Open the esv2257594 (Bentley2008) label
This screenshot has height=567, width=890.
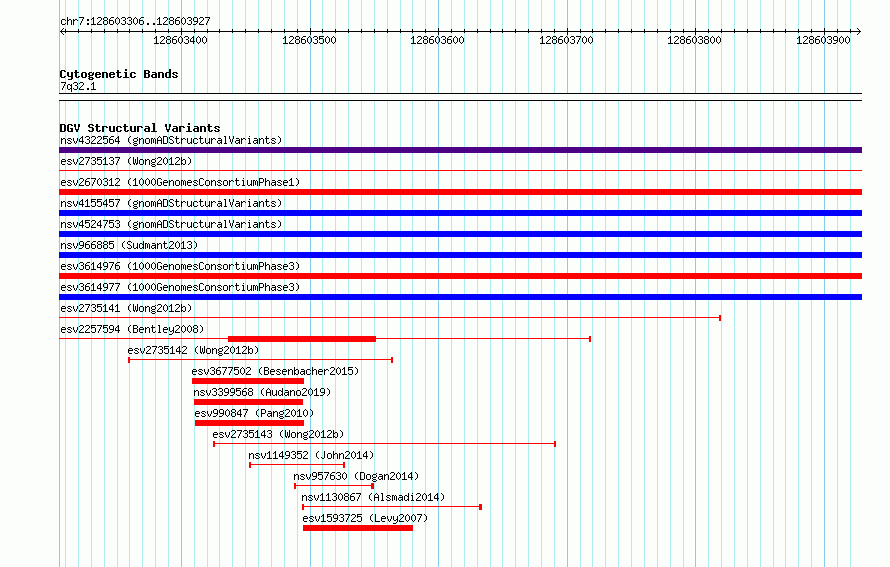click(x=132, y=329)
